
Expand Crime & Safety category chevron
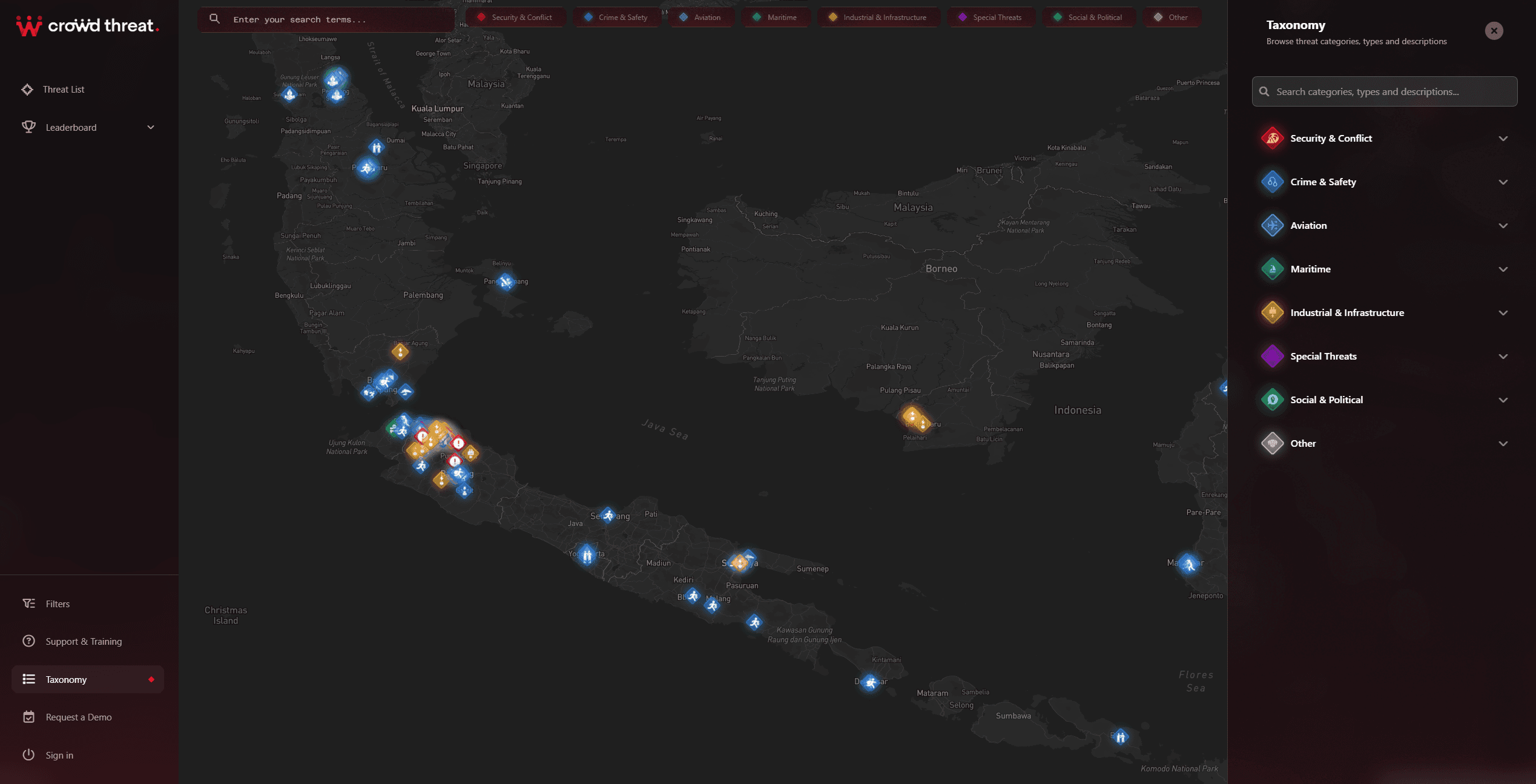point(1503,182)
